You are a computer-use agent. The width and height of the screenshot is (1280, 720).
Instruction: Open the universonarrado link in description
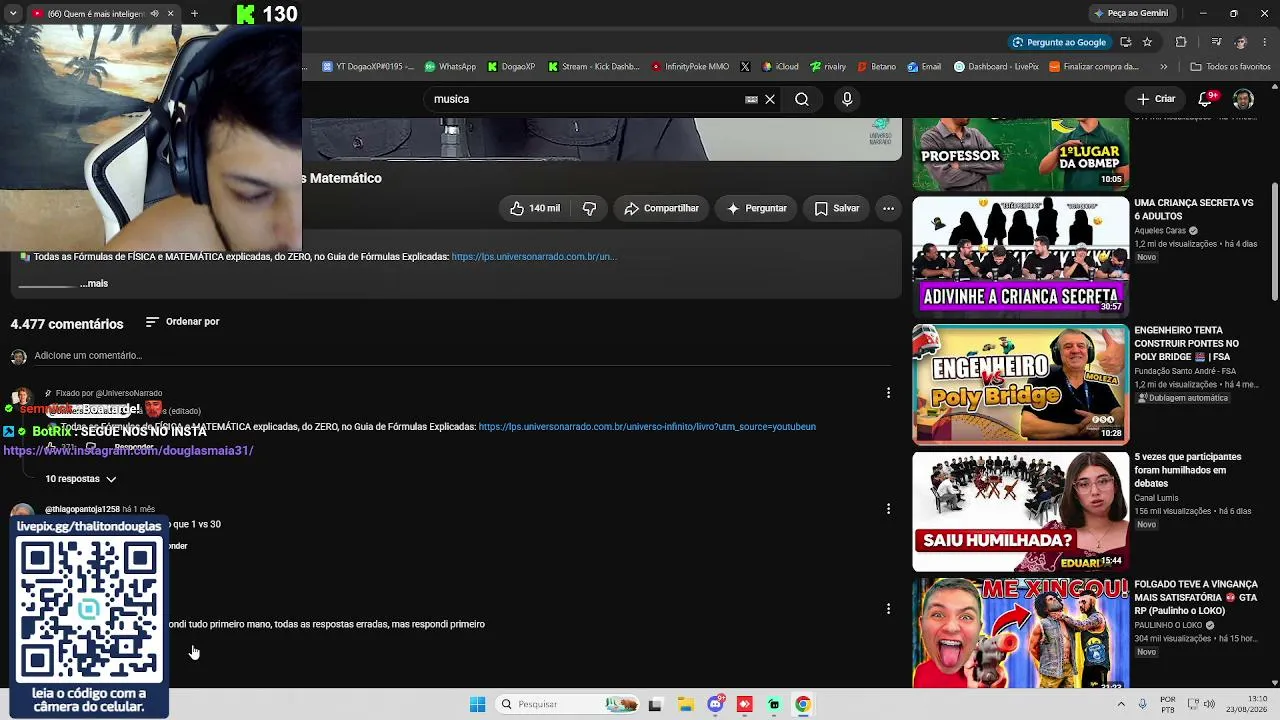pos(534,257)
